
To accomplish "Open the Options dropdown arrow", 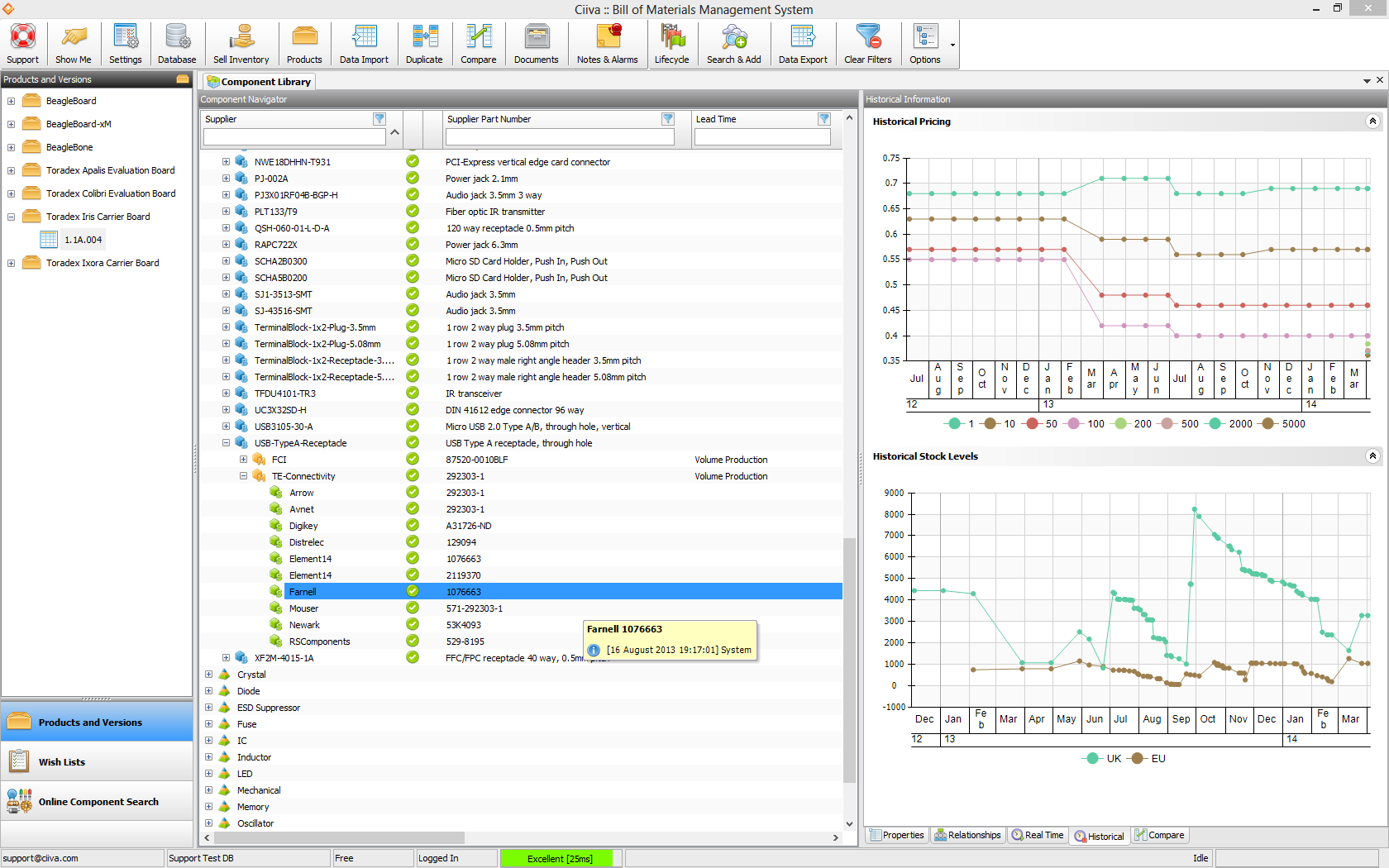I will tap(951, 43).
